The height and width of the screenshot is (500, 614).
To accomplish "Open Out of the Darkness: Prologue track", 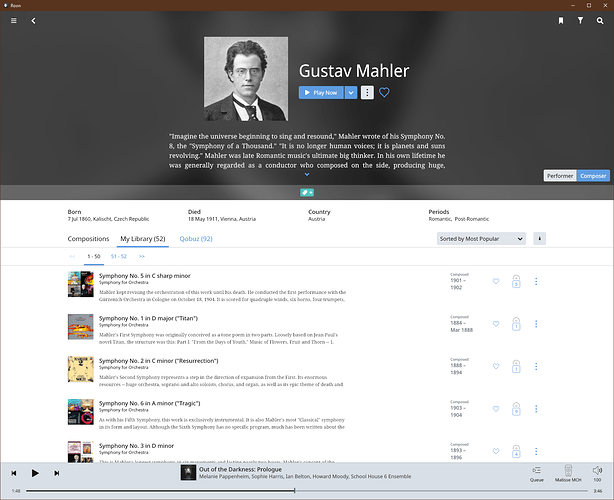I will 240,469.
